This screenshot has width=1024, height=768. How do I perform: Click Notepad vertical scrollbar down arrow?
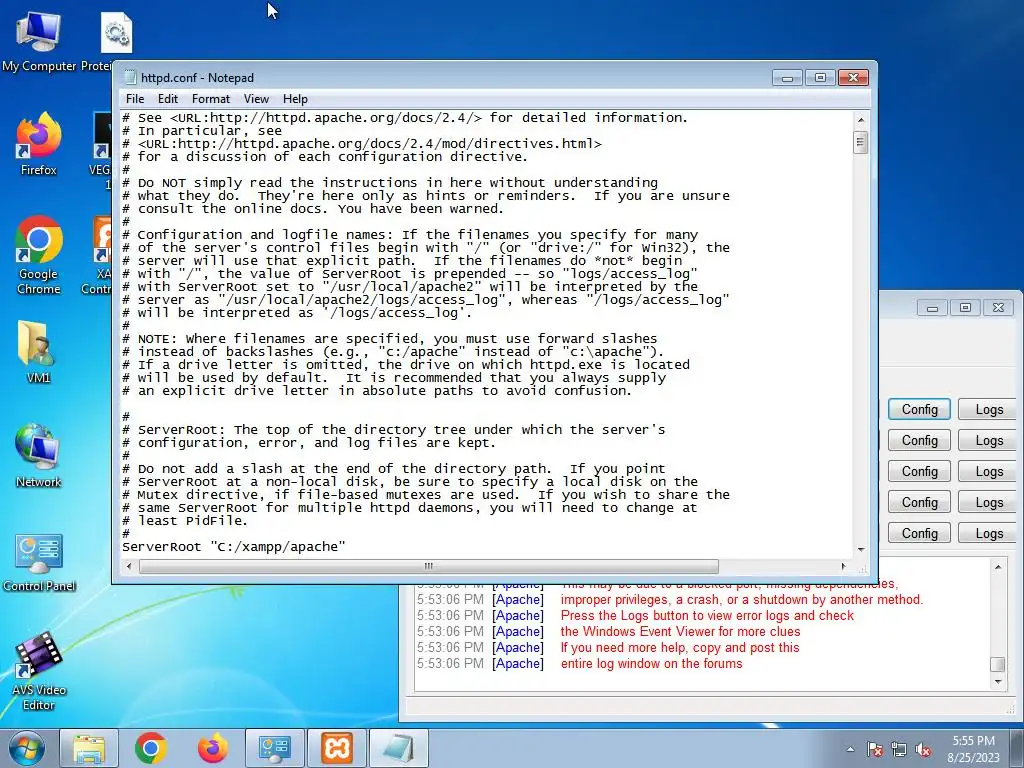[x=861, y=550]
